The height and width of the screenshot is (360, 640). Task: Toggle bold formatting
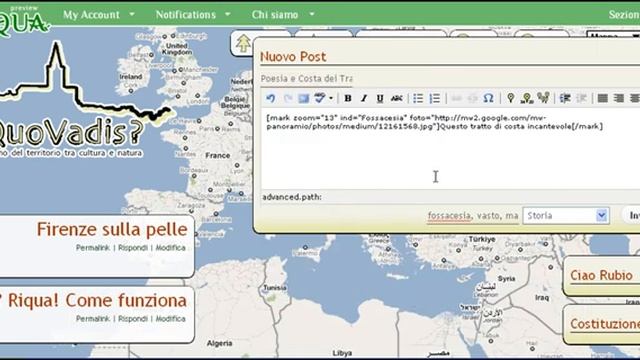point(348,98)
